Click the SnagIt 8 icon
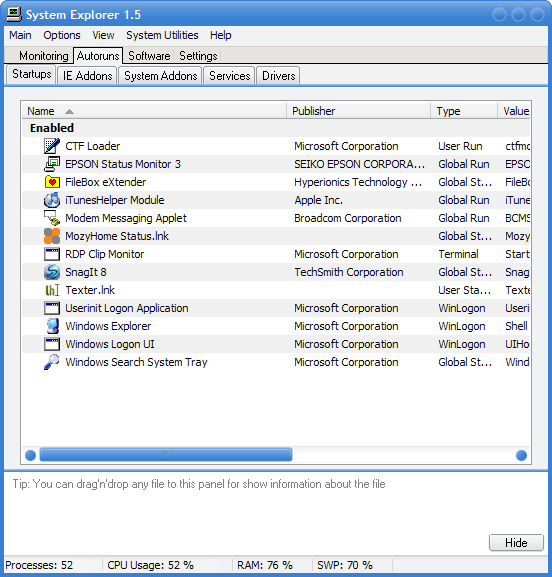Screen dimensions: 552x577 (x=52, y=272)
